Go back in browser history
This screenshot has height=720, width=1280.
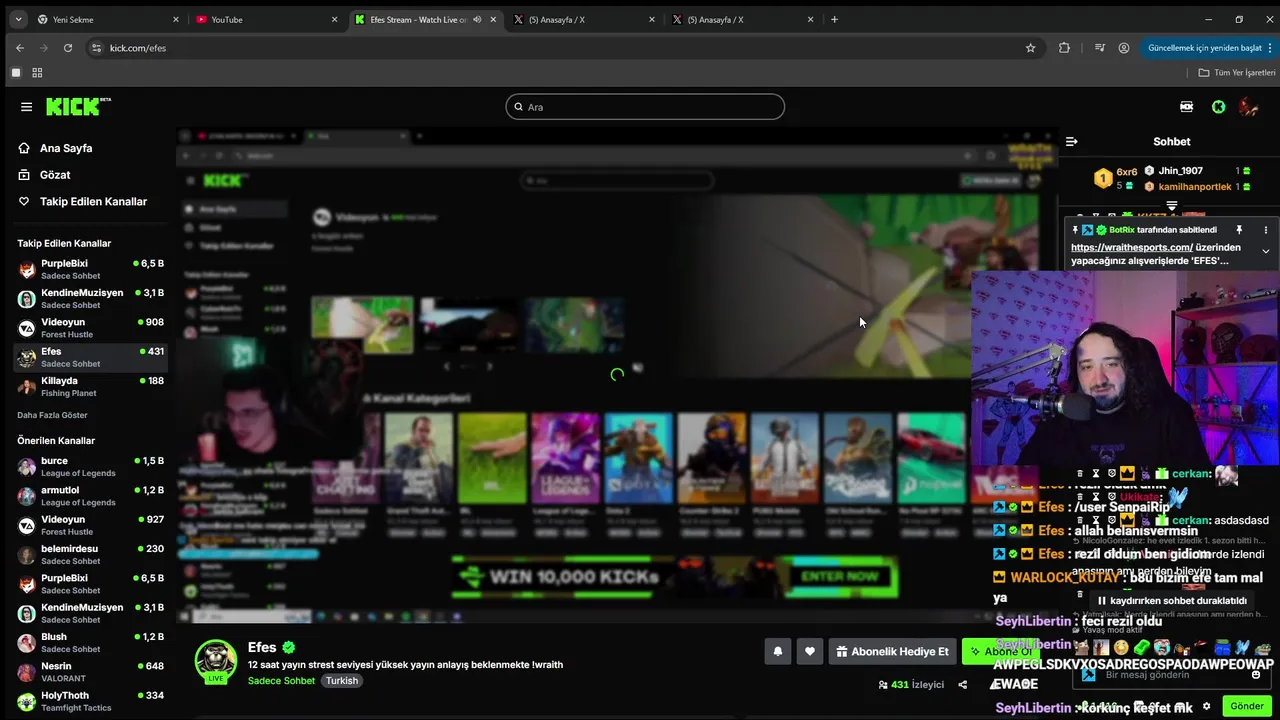tap(20, 48)
